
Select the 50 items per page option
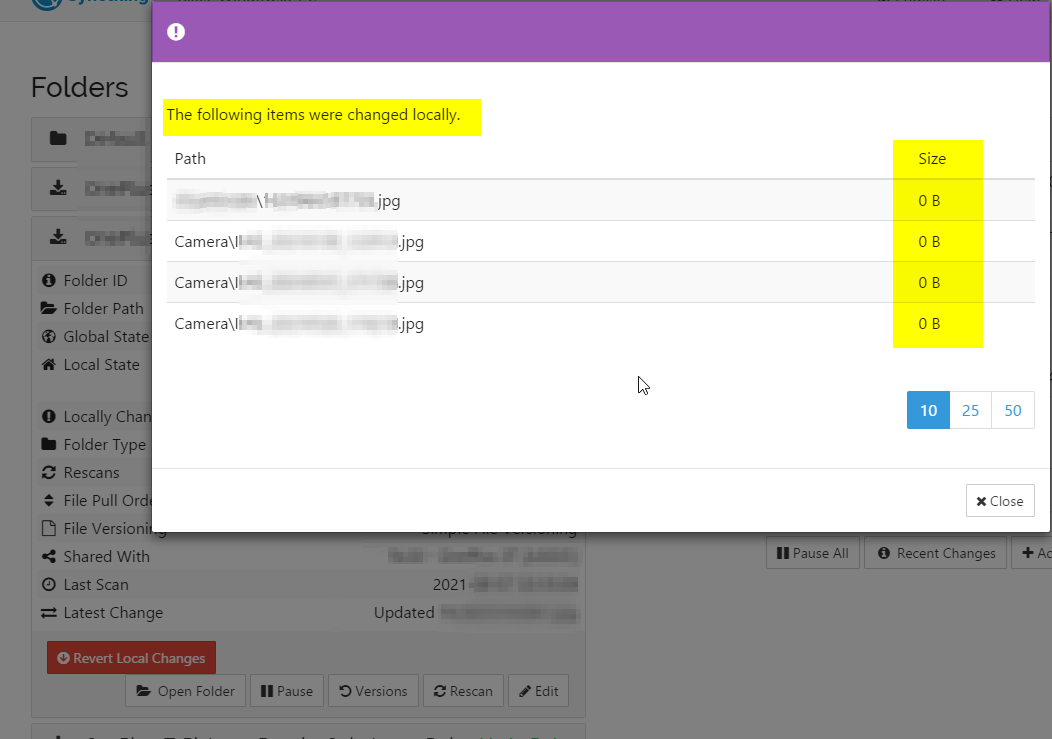pos(1012,410)
